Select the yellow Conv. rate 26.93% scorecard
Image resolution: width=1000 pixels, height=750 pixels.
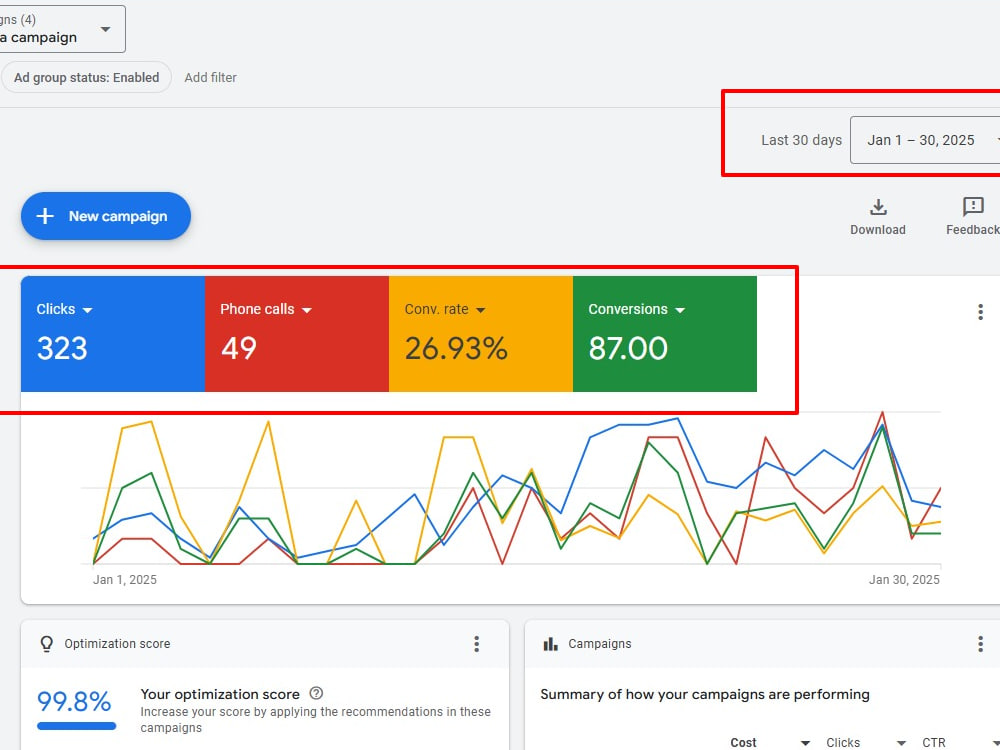point(481,334)
